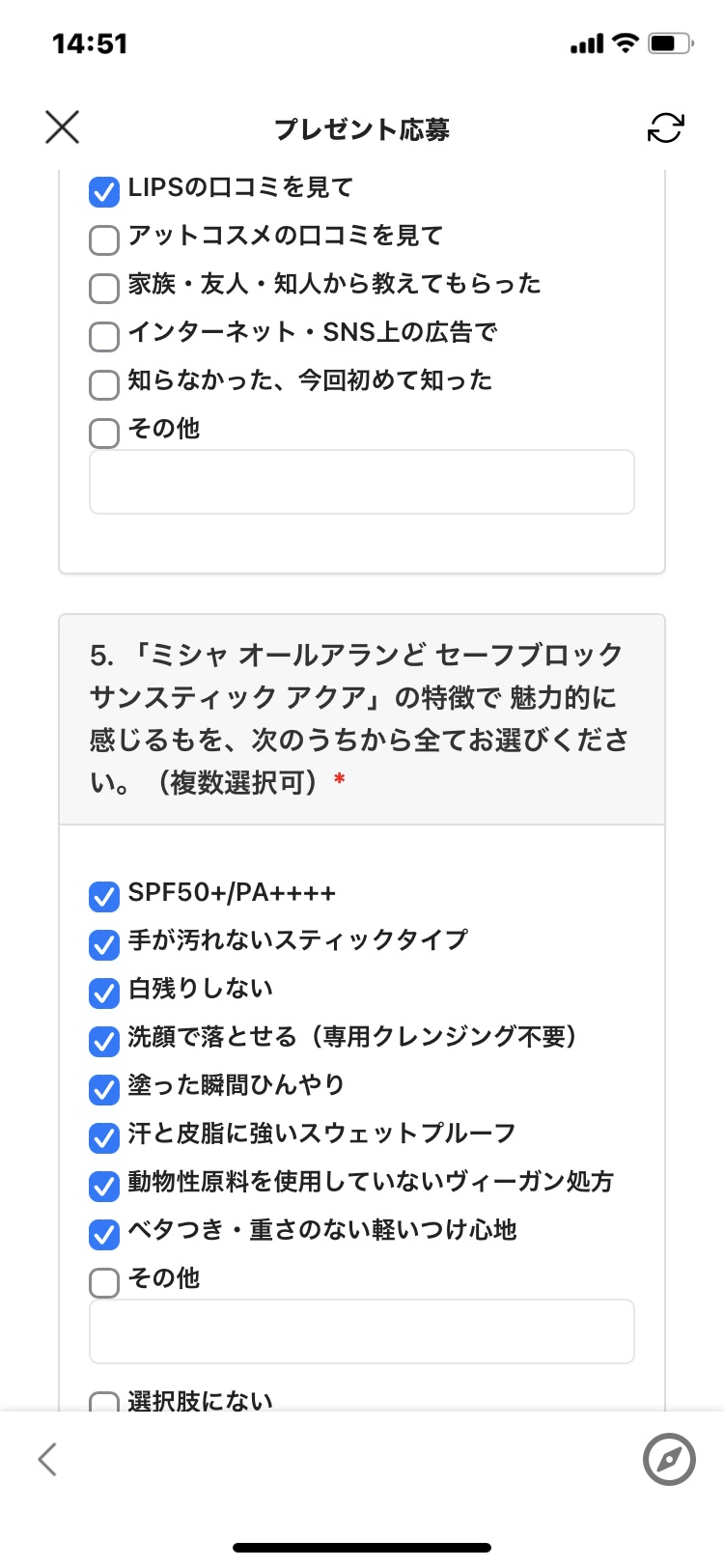Click text field under question 5 その他

[x=361, y=1331]
